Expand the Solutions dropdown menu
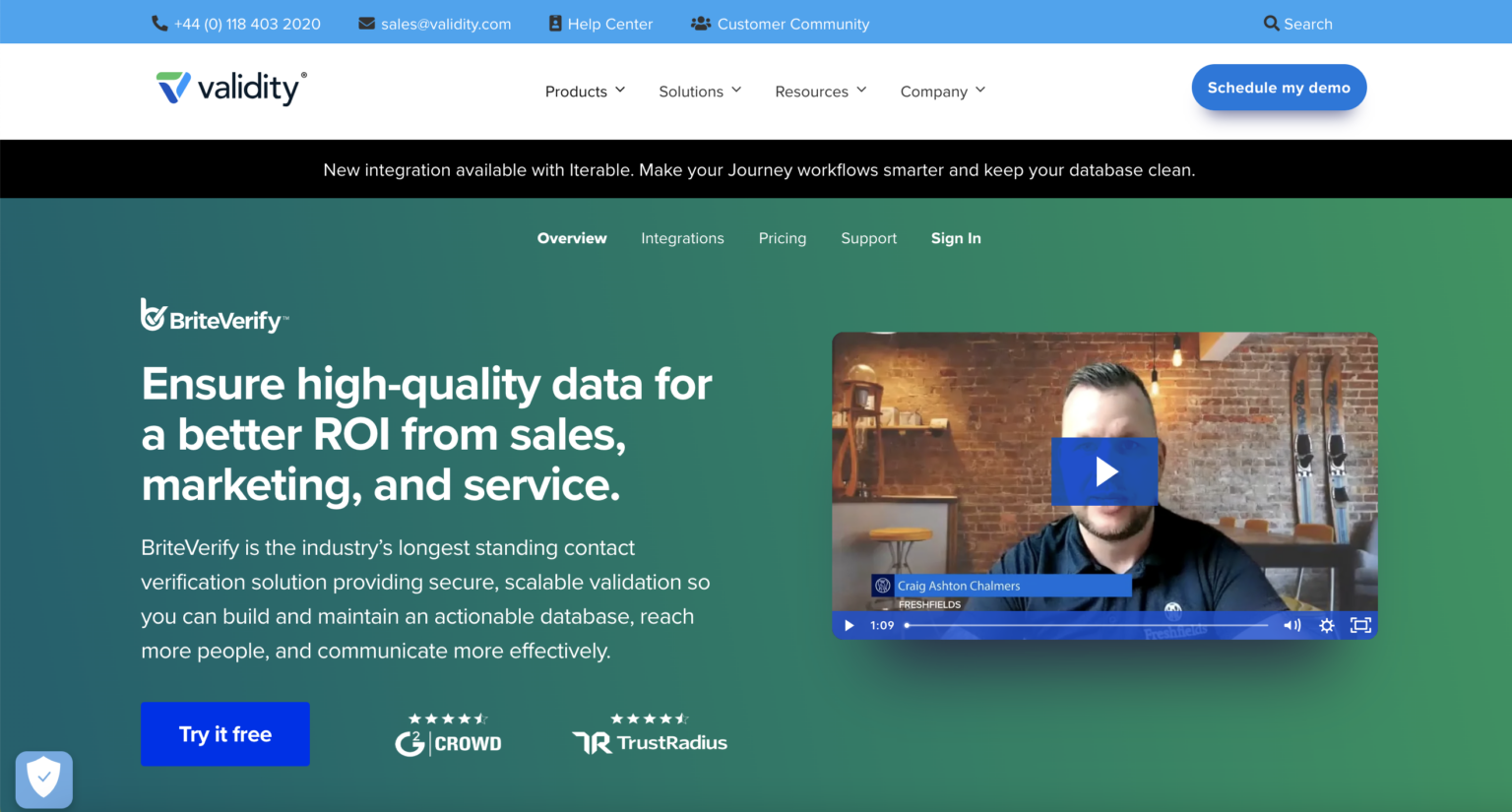This screenshot has width=1512, height=812. tap(700, 92)
